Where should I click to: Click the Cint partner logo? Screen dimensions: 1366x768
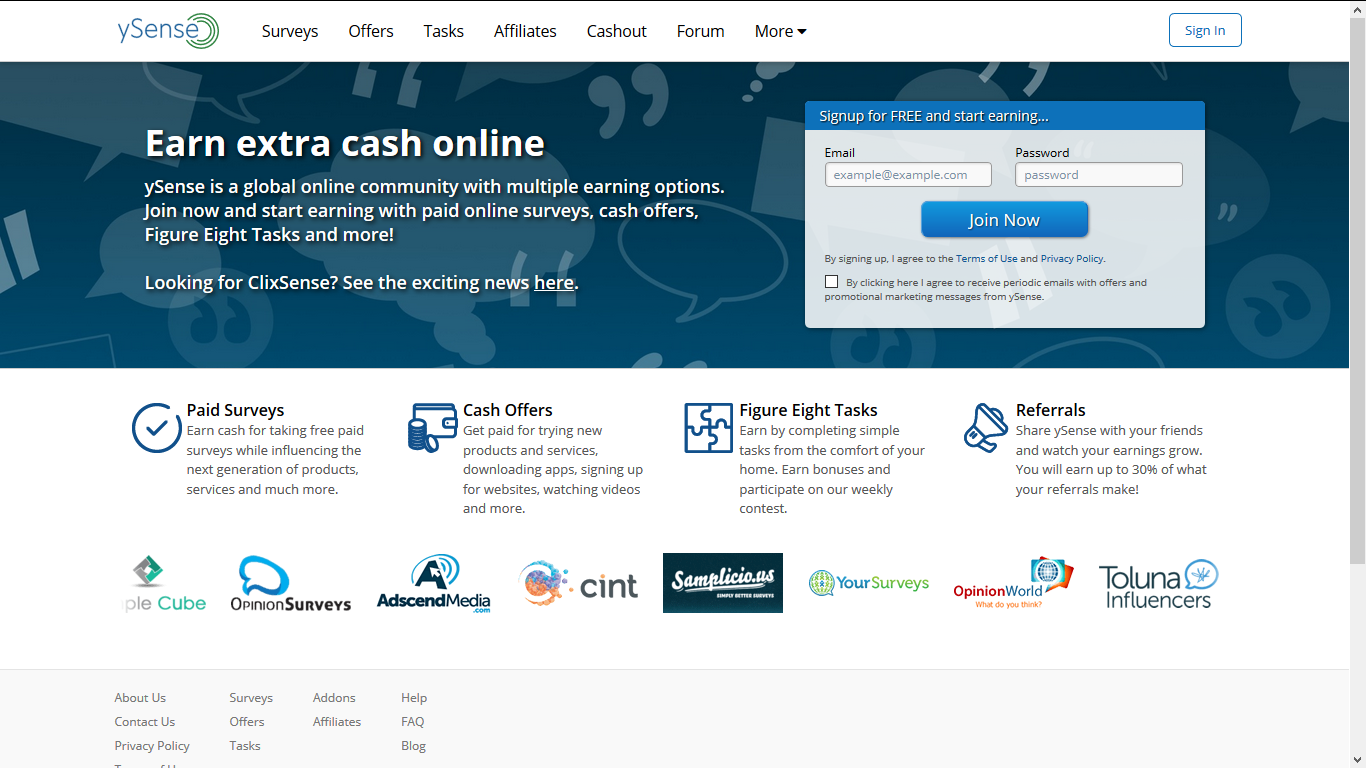tap(579, 583)
